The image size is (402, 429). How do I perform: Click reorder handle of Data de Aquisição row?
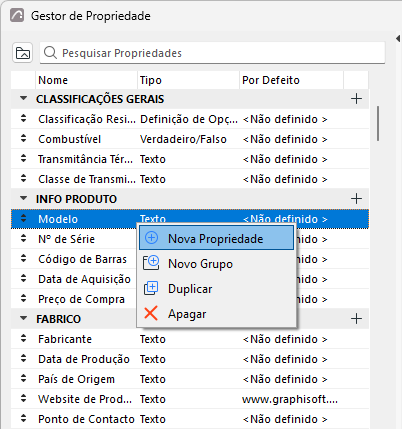(x=23, y=278)
